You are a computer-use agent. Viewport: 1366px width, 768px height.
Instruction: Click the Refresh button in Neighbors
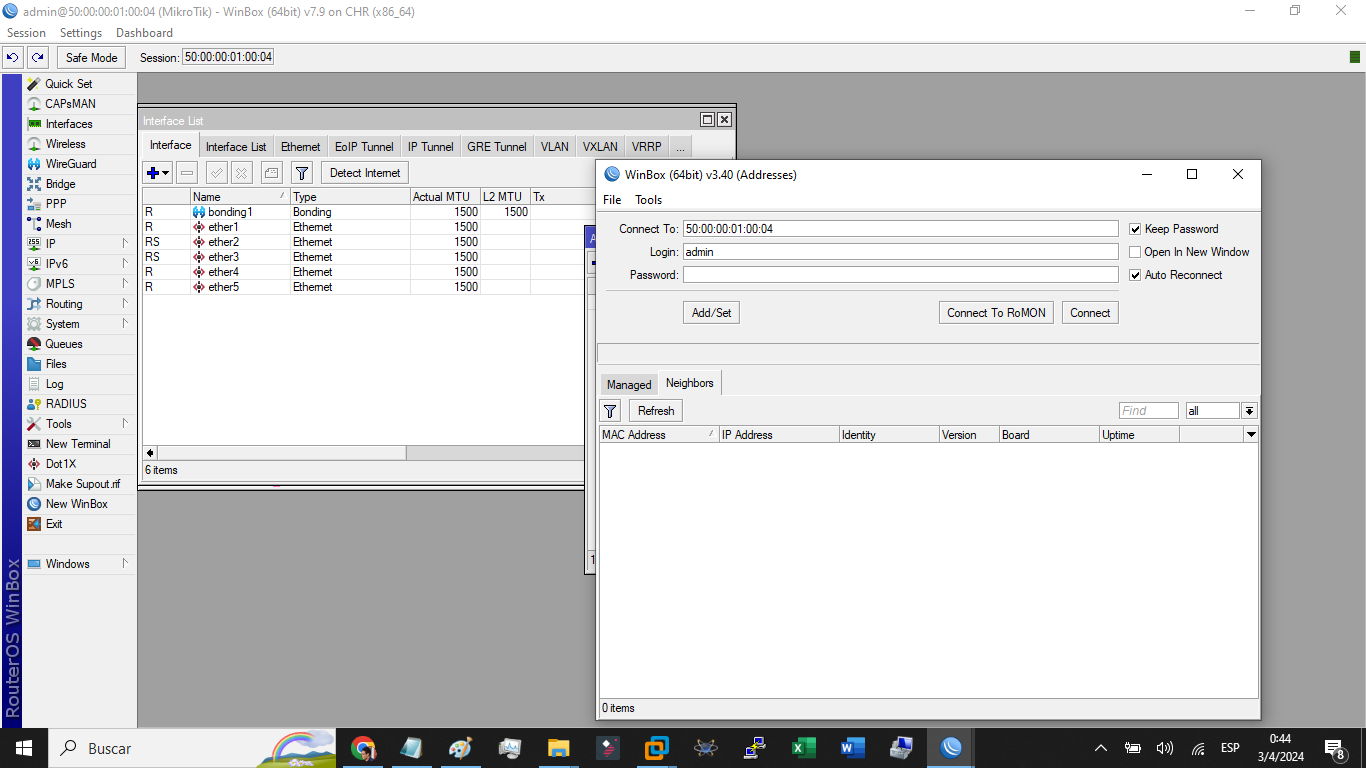[656, 411]
